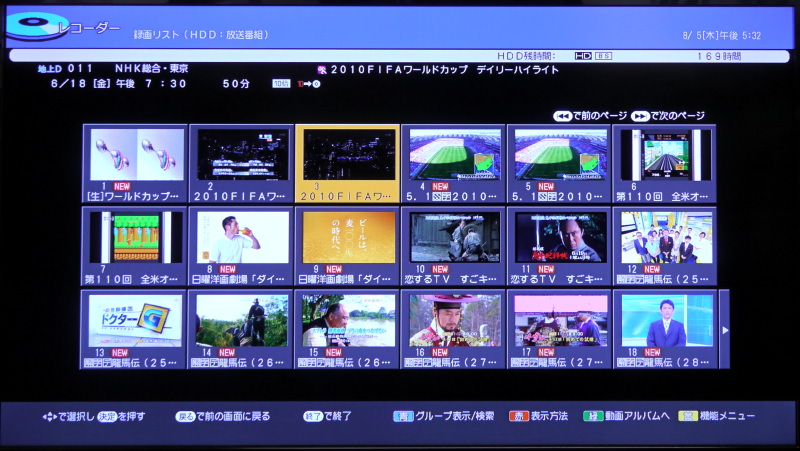Expand list with right arrow tab
800x451 pixels.
(x=724, y=330)
